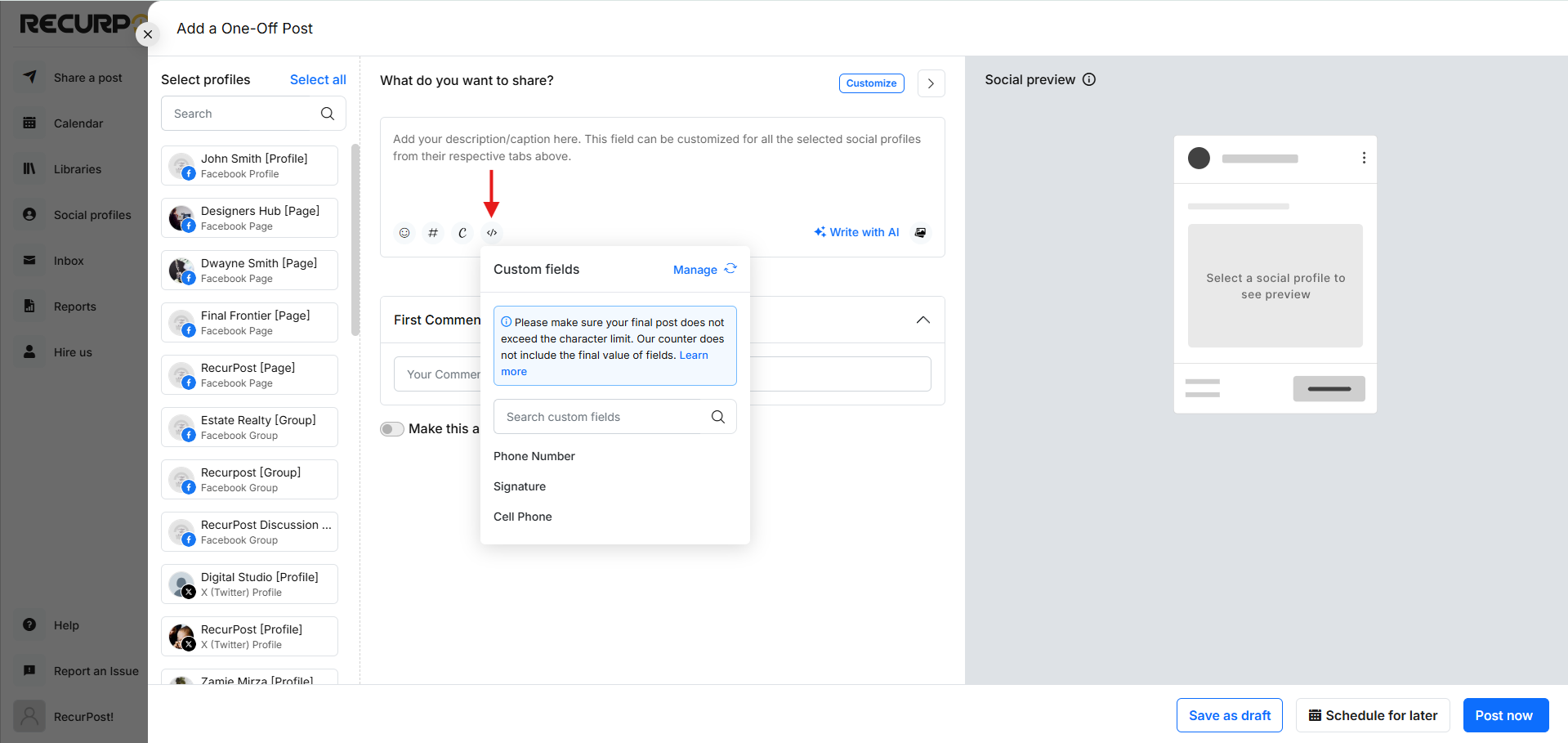
Task: Click the Calendar sidebar icon
Action: pos(29,123)
